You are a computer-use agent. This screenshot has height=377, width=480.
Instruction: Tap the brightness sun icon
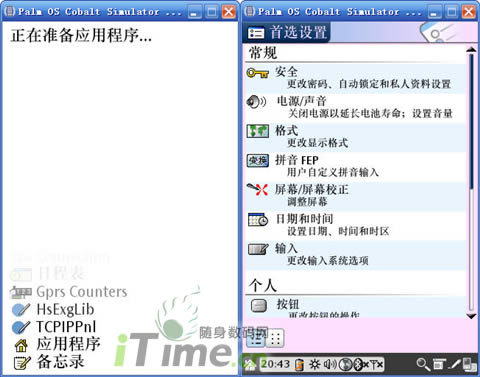point(314,364)
